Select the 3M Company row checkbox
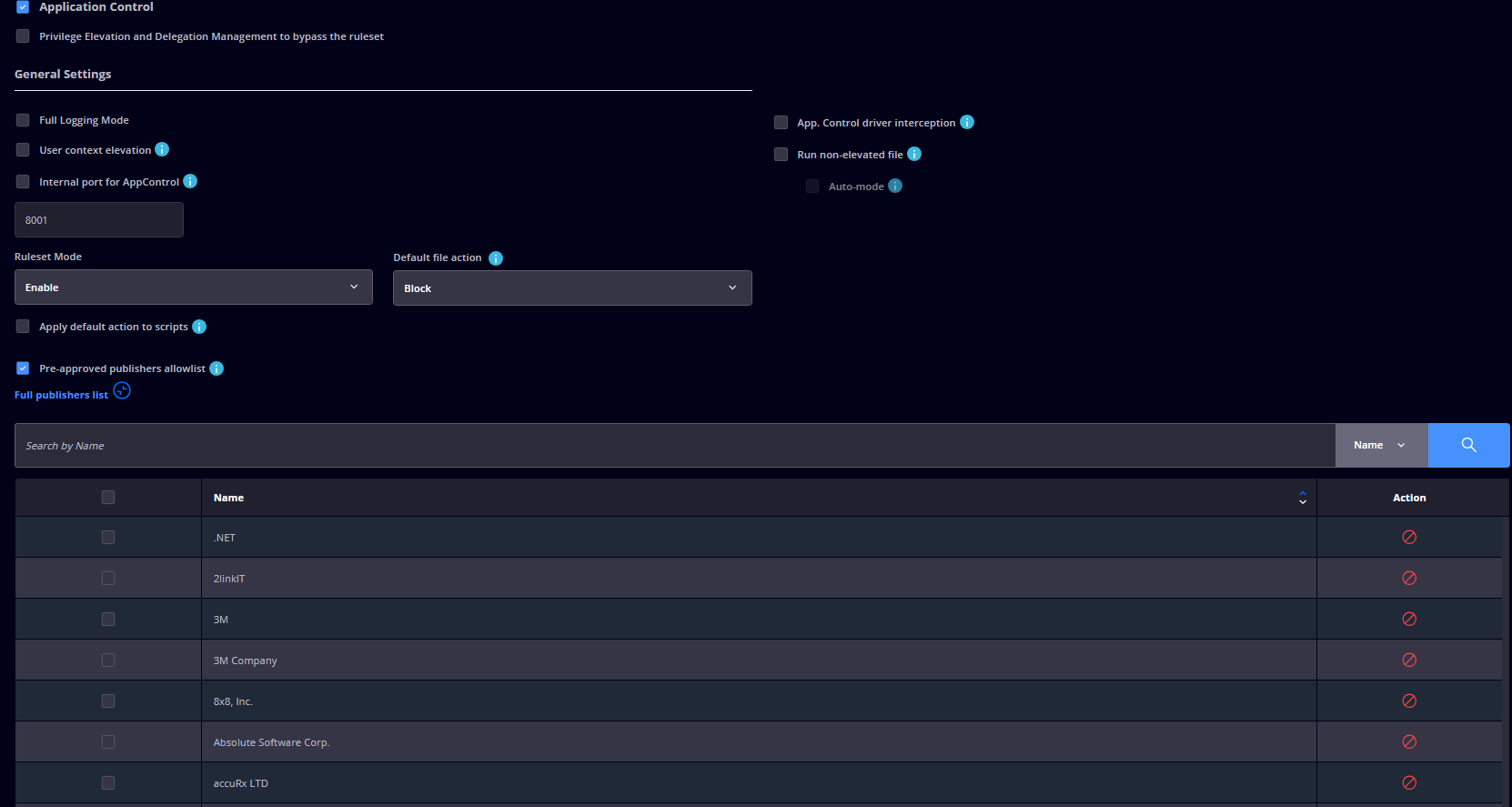Viewport: 1512px width, 807px height. click(108, 660)
